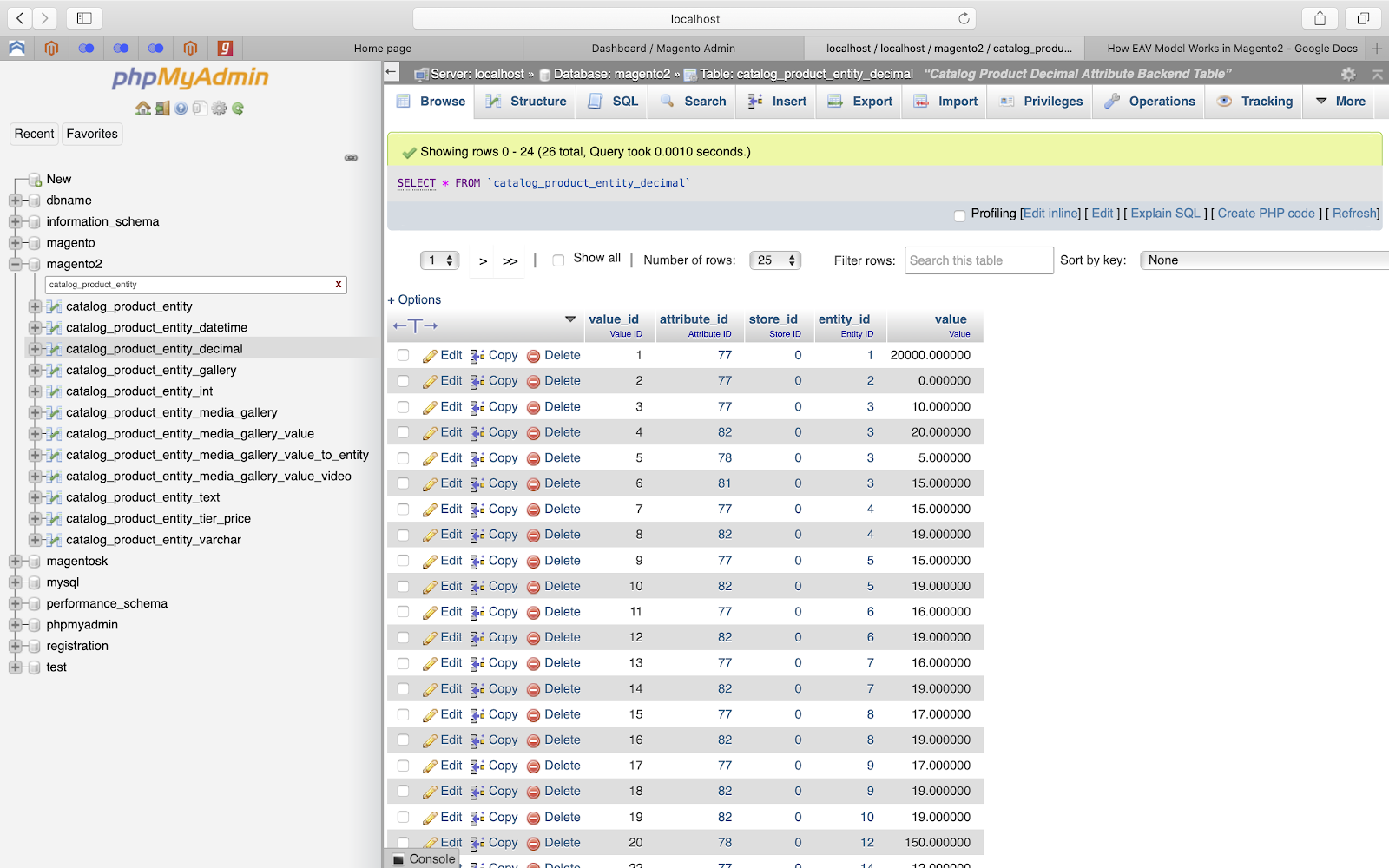
Task: Expand catalog_product_entity_varchar table node
Action: (35, 540)
